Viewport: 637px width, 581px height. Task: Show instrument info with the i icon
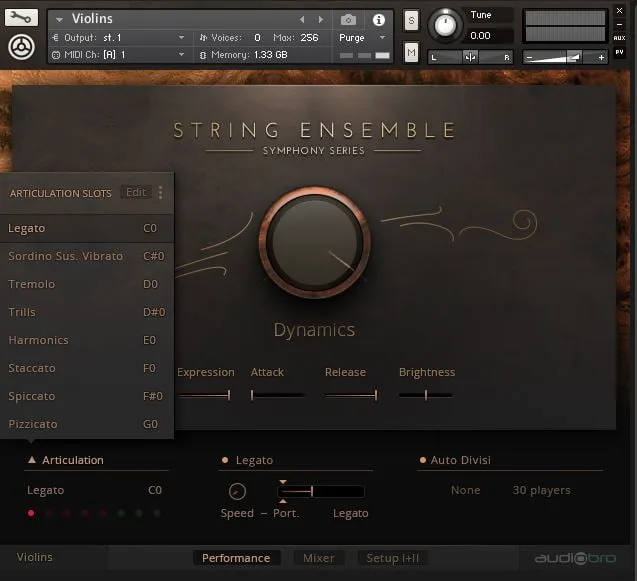pos(379,20)
